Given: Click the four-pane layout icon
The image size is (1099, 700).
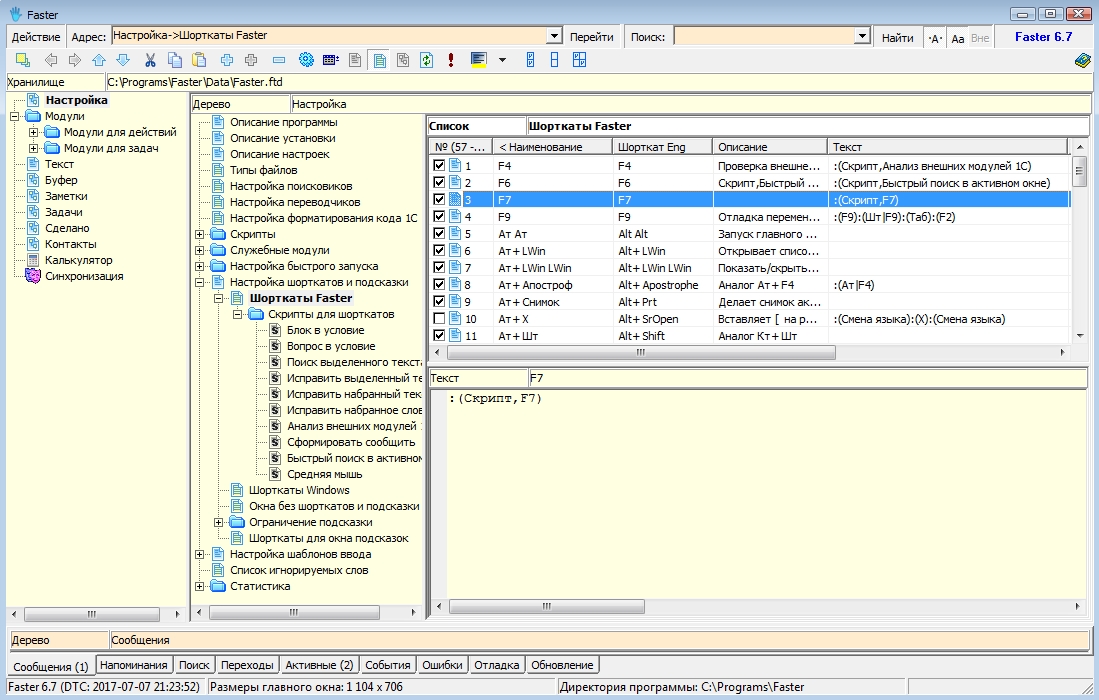Looking at the screenshot, I should 579,60.
